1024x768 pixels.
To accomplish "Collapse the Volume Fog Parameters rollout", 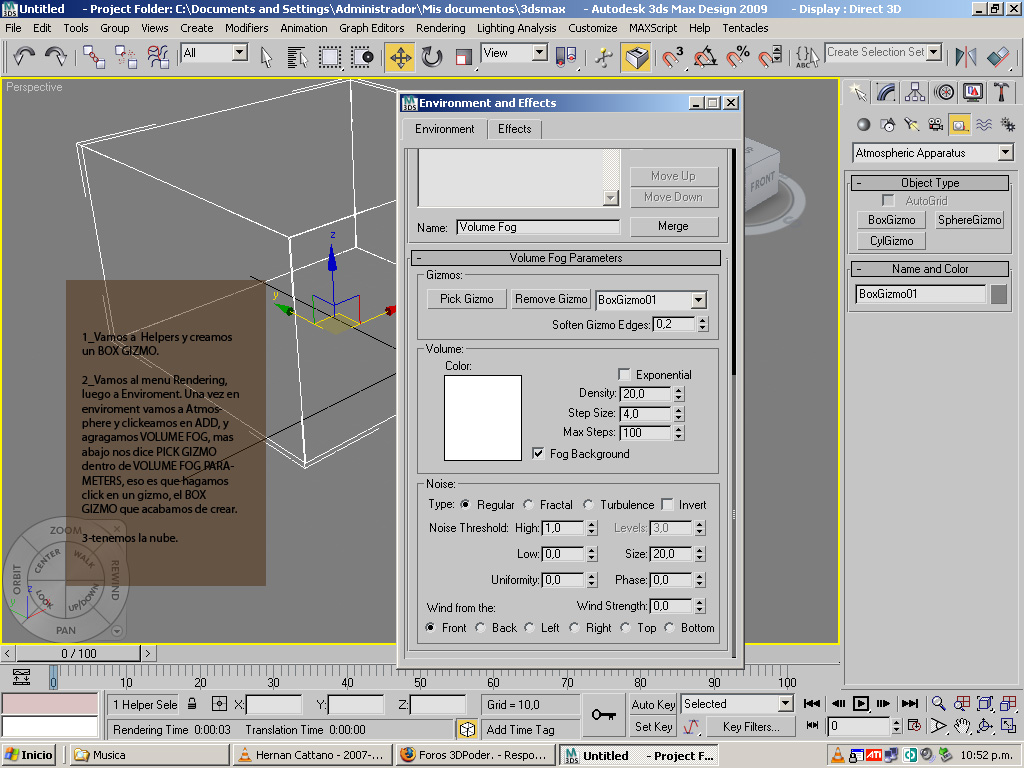I will click(566, 257).
